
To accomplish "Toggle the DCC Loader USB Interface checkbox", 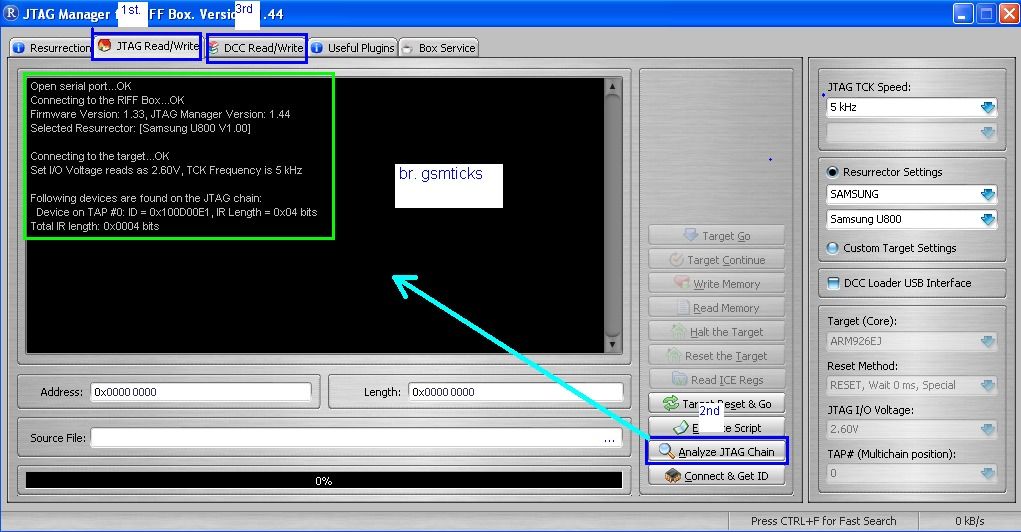I will click(833, 283).
